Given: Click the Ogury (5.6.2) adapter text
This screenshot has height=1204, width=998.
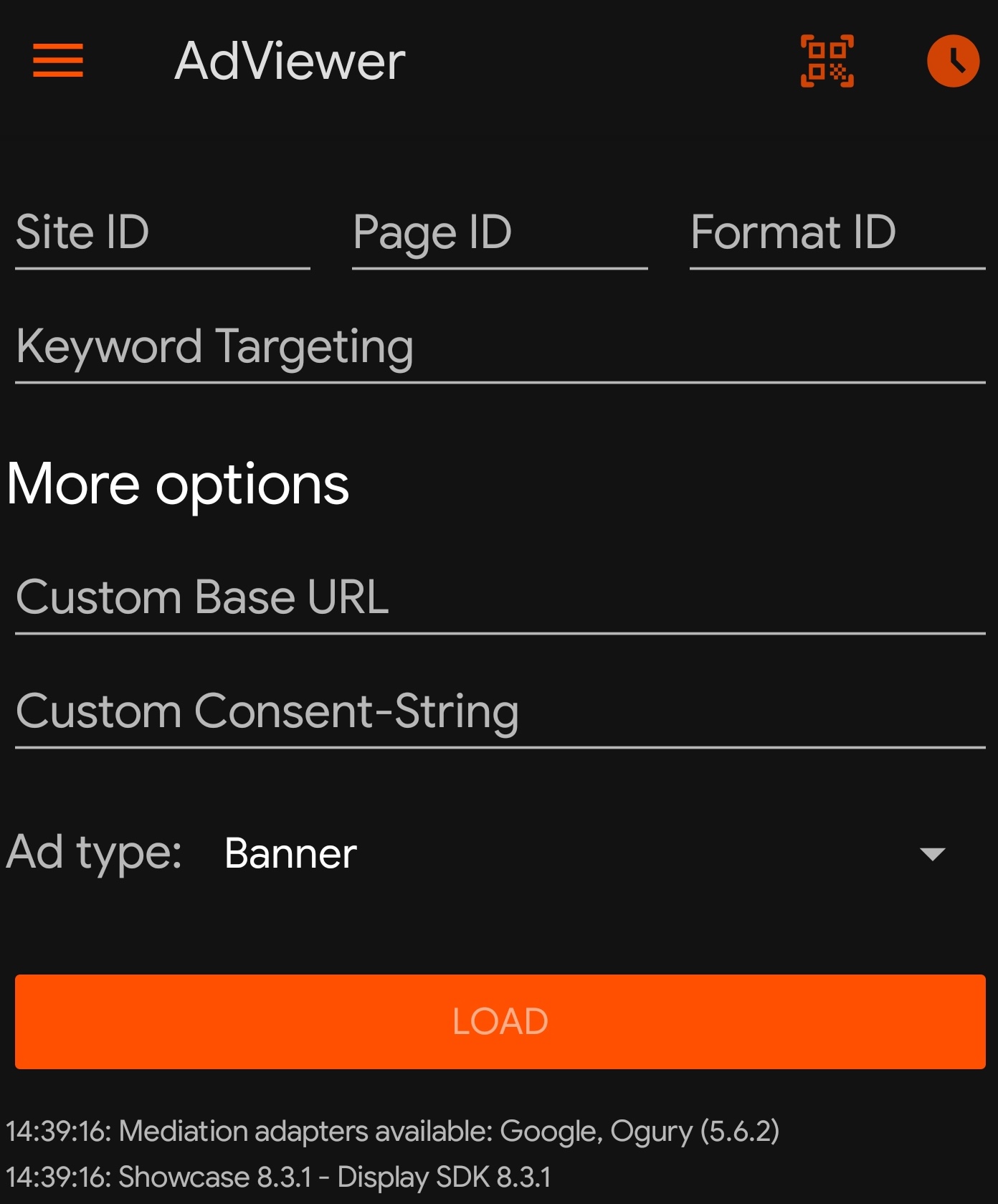Looking at the screenshot, I should pos(694,1131).
